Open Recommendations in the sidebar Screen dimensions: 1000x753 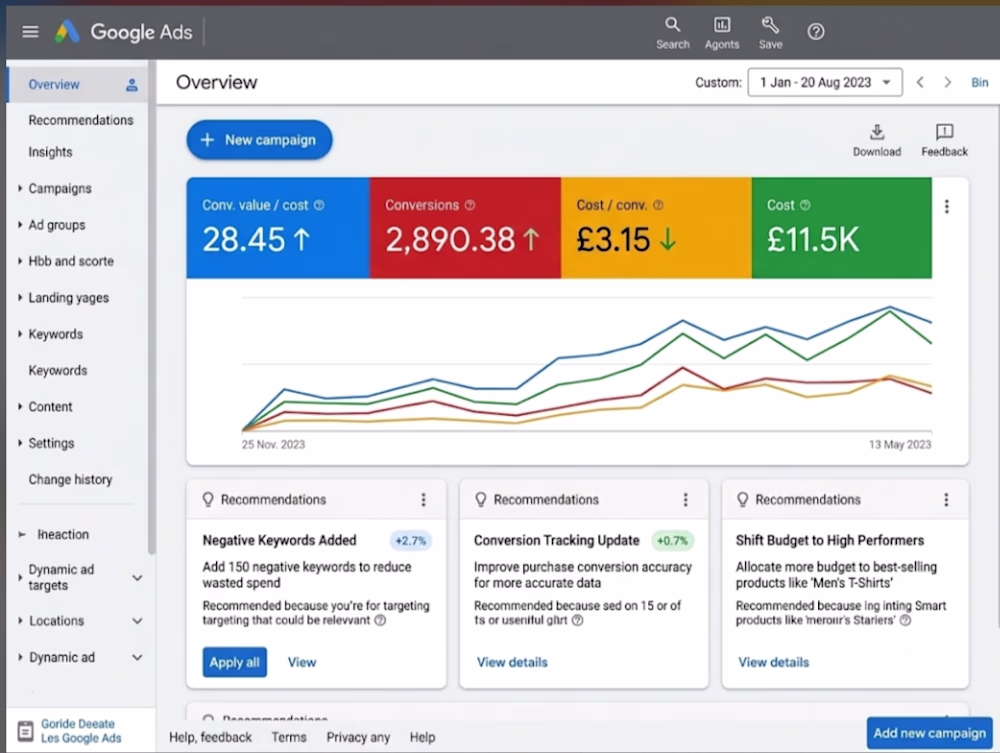click(x=80, y=121)
